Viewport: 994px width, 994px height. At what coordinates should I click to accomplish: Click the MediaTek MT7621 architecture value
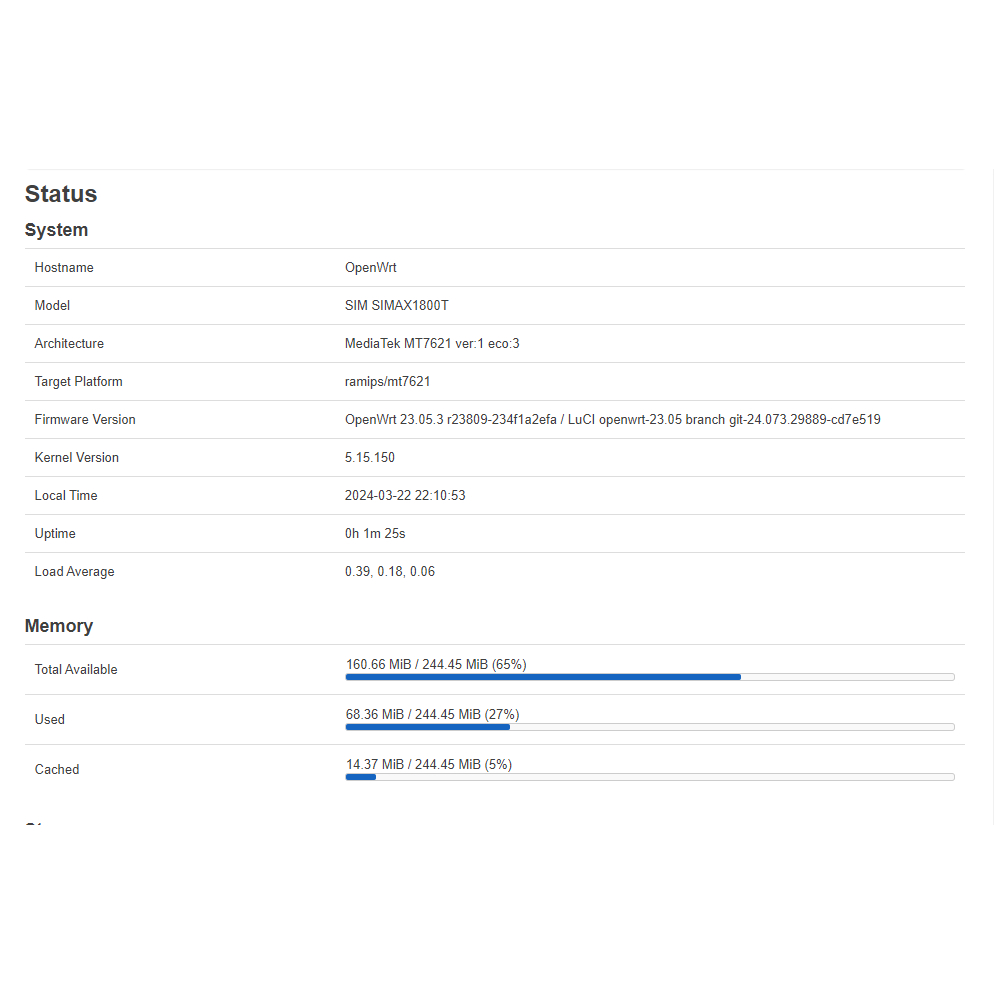tap(431, 344)
